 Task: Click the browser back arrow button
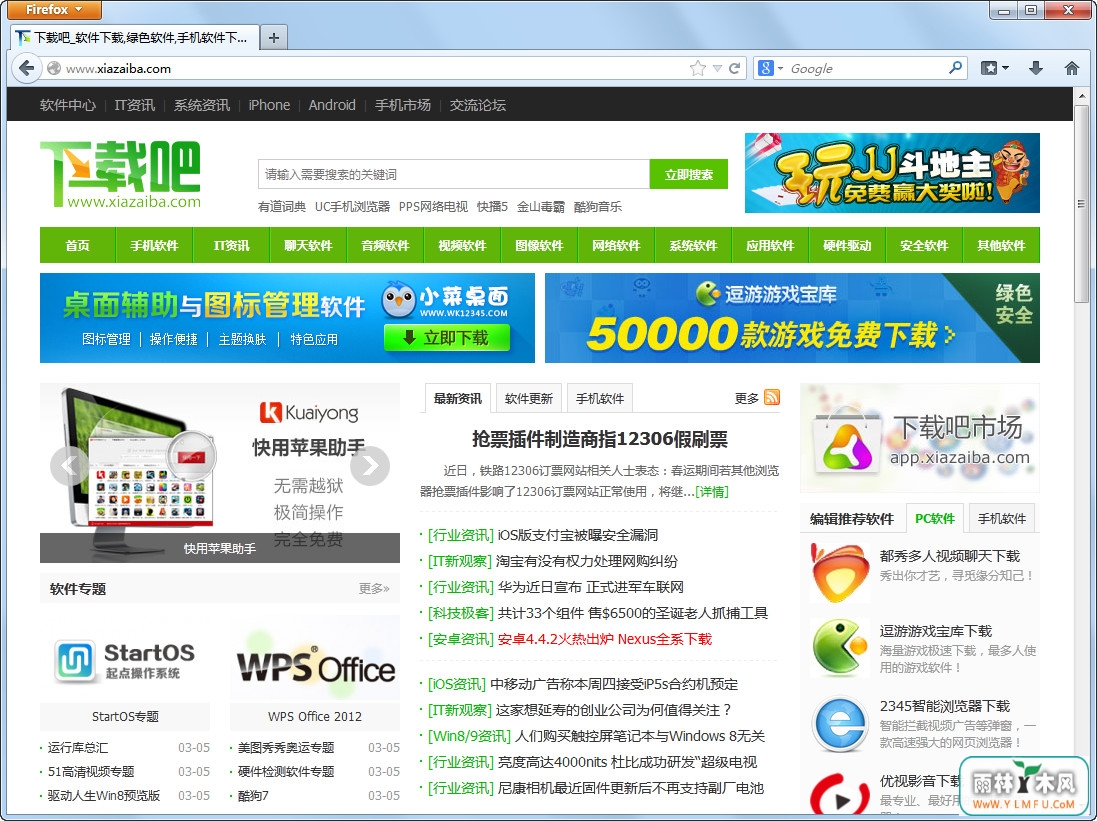point(27,68)
